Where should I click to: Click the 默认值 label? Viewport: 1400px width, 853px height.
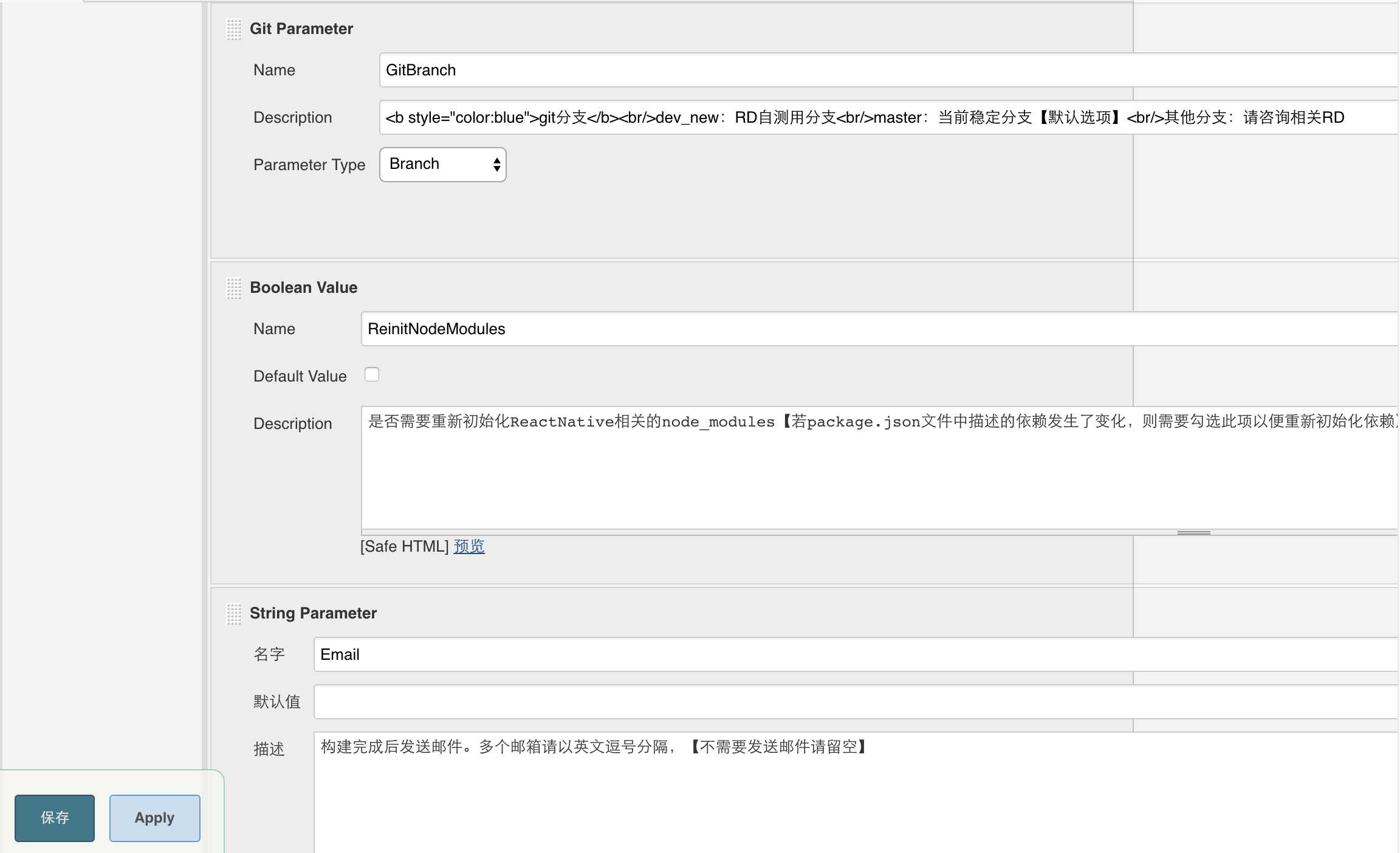(x=277, y=702)
